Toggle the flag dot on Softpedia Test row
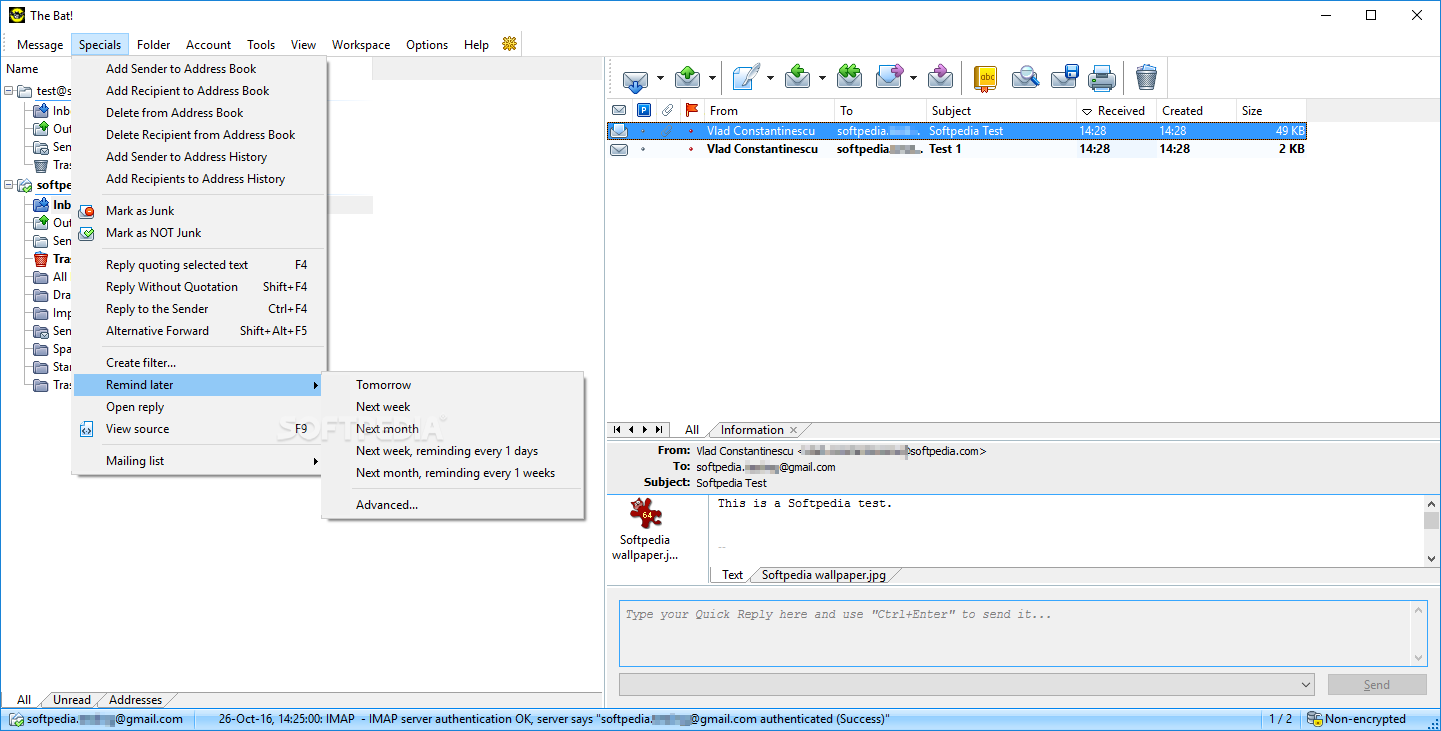The height and width of the screenshot is (731, 1441). (x=691, y=131)
